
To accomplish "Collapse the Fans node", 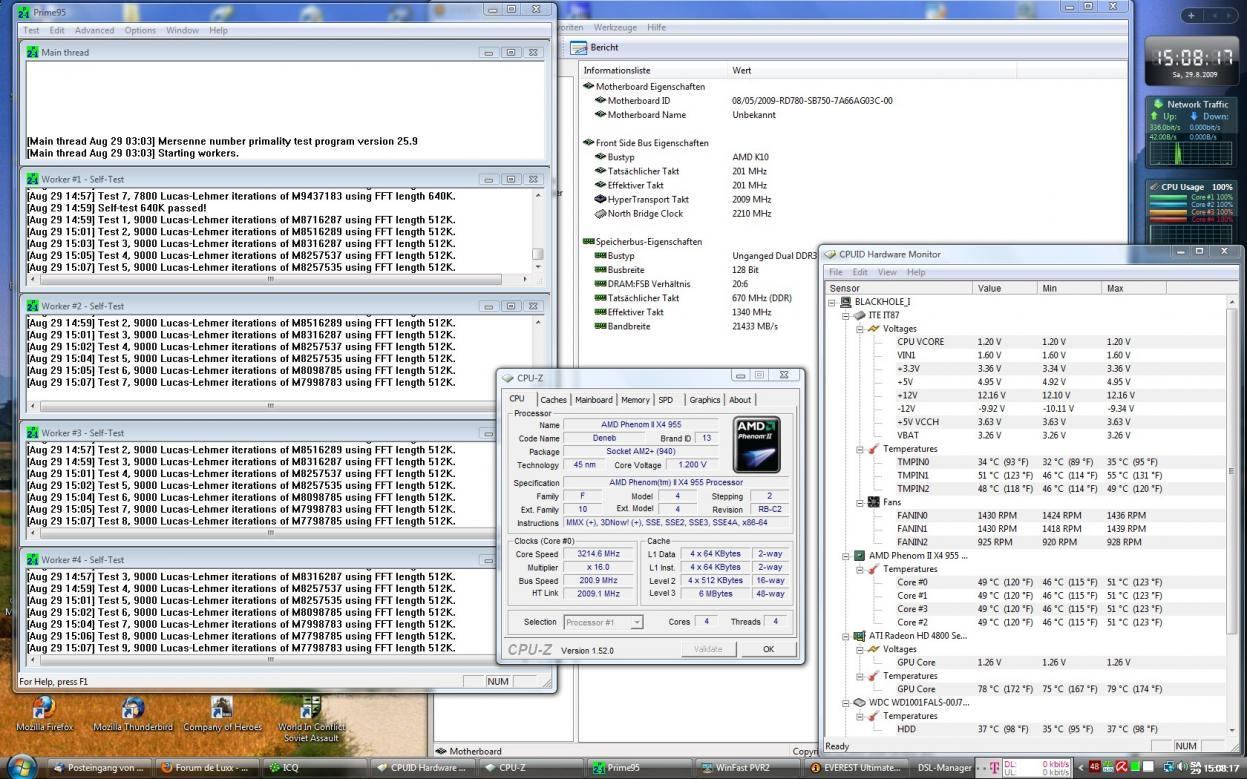I will pos(859,502).
